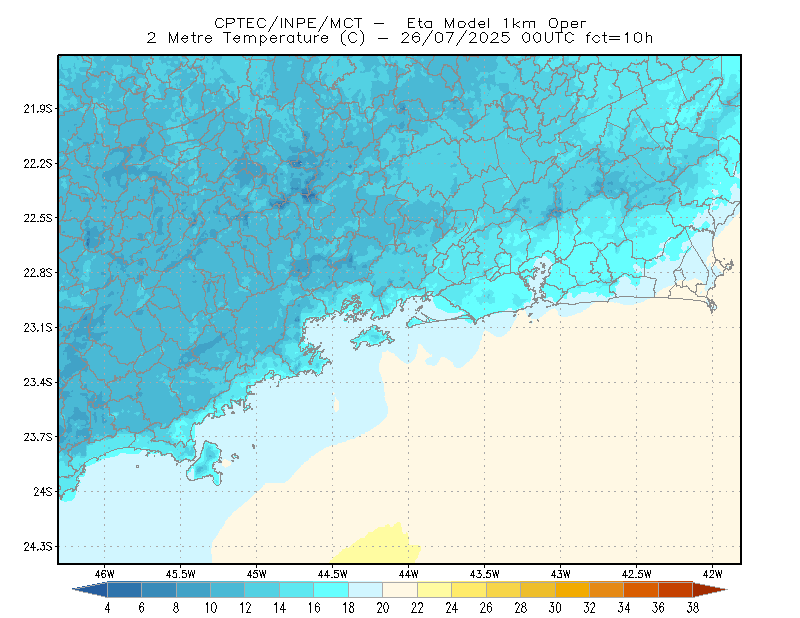The image size is (800, 618).
Task: Click the 36-38 degree dark orange swatch
Action: (676, 589)
